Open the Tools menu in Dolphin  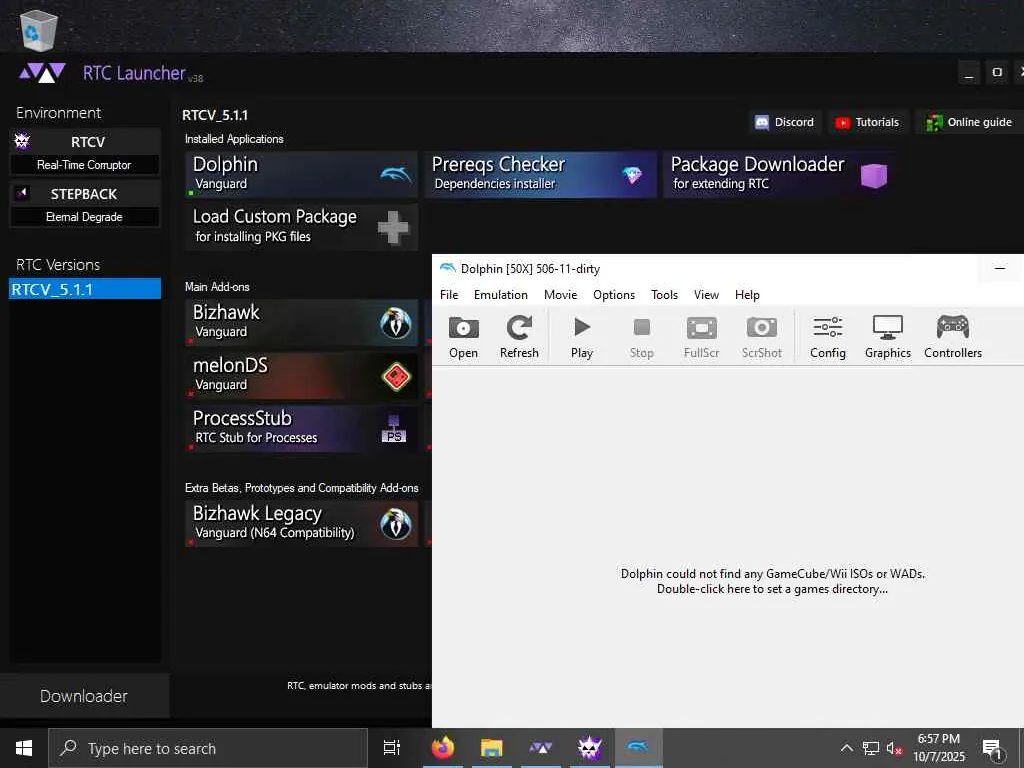664,295
